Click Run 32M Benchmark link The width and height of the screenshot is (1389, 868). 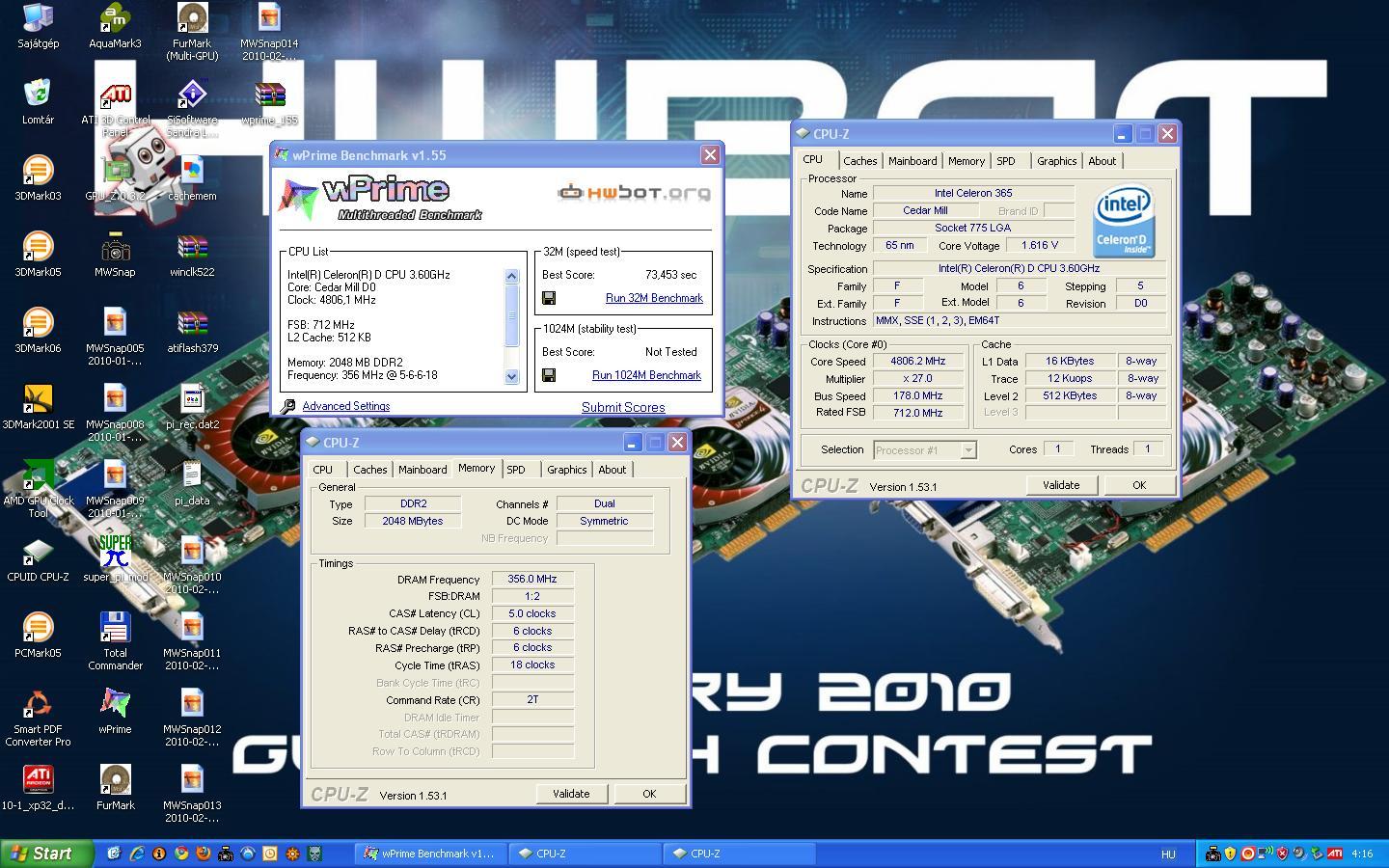click(654, 298)
